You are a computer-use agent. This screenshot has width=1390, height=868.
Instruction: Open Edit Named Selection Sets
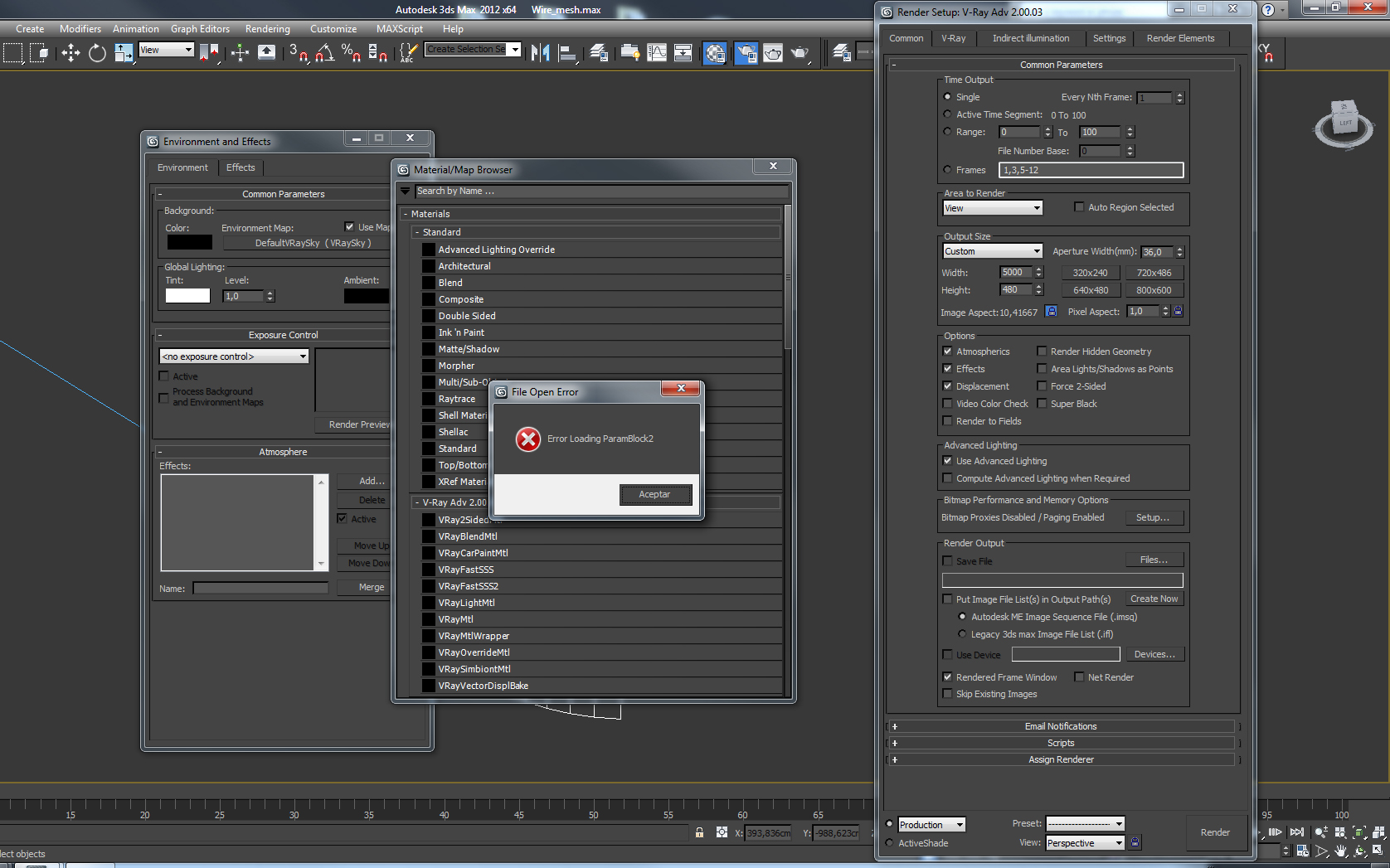408,53
